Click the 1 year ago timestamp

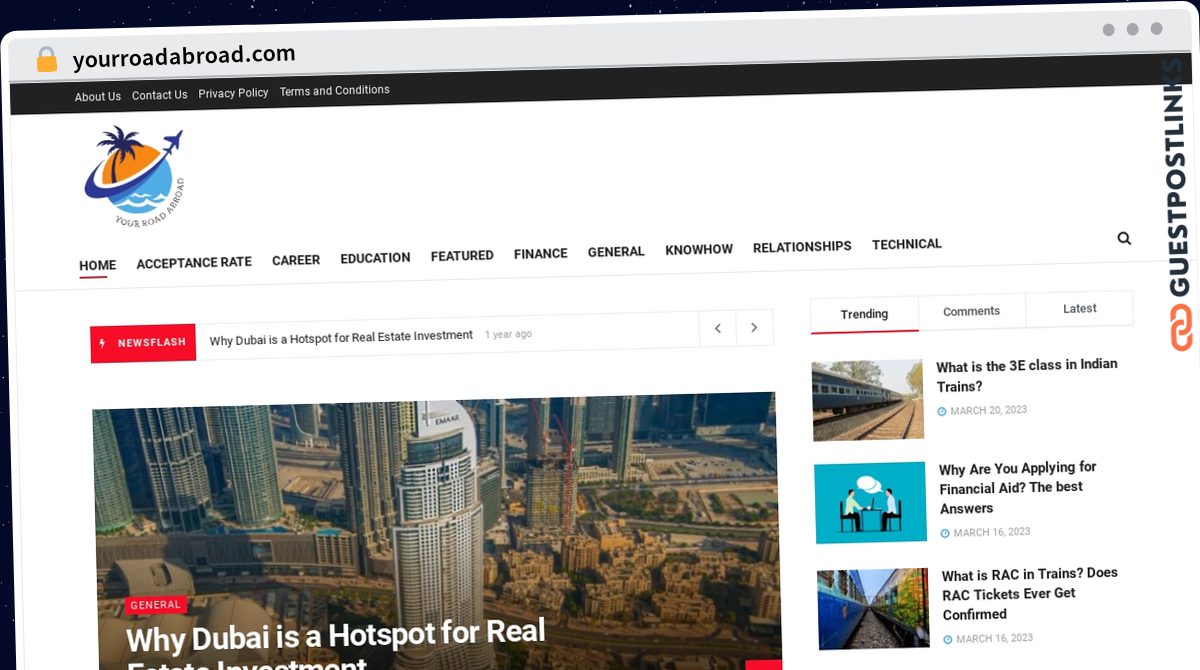[508, 334]
